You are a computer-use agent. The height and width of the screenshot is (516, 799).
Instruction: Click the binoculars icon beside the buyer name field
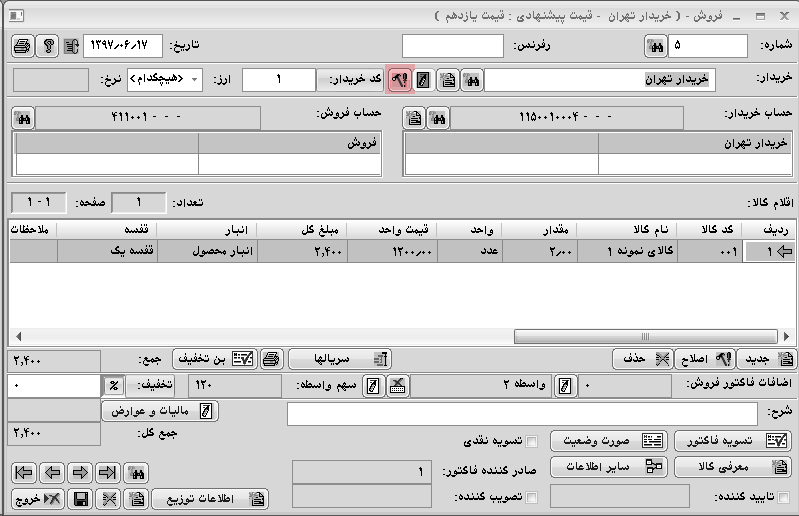click(472, 80)
